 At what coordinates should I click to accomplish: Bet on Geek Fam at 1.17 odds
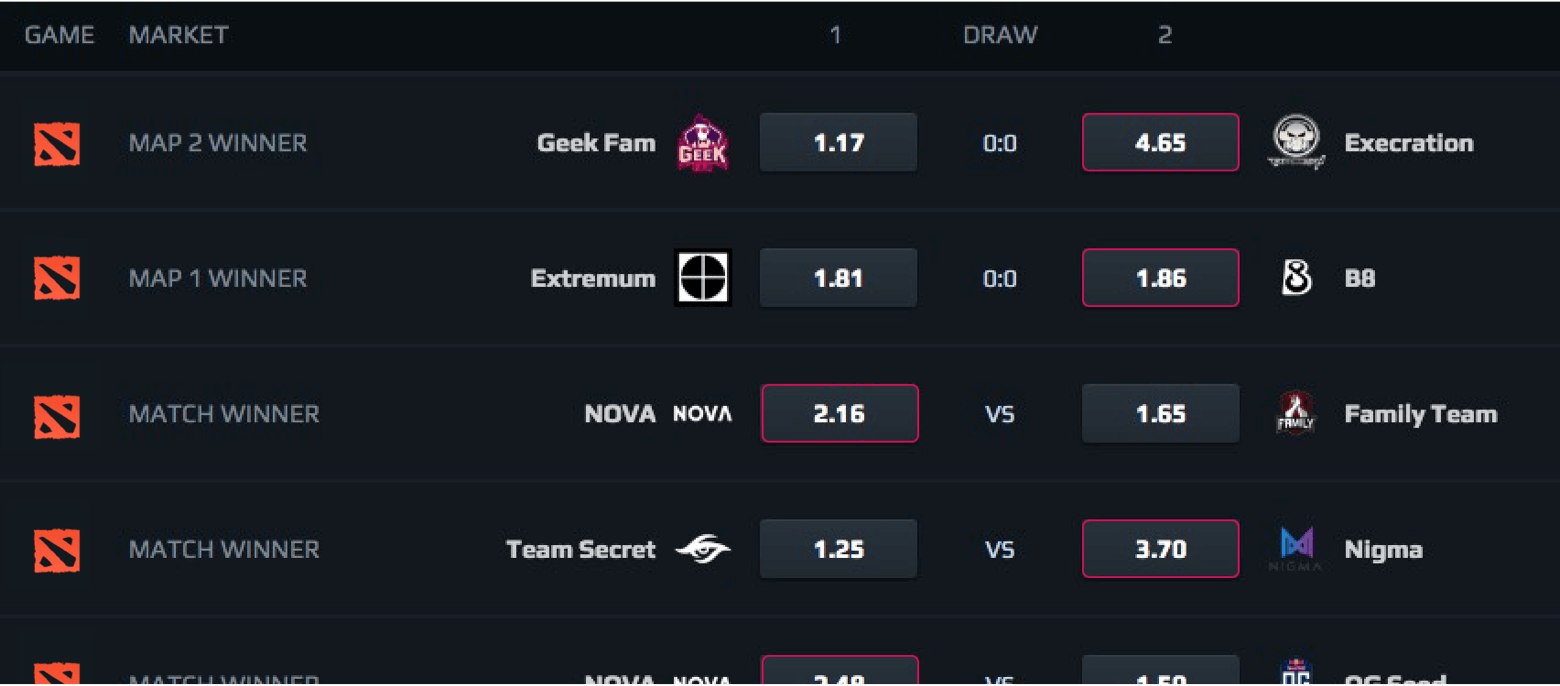click(x=839, y=143)
